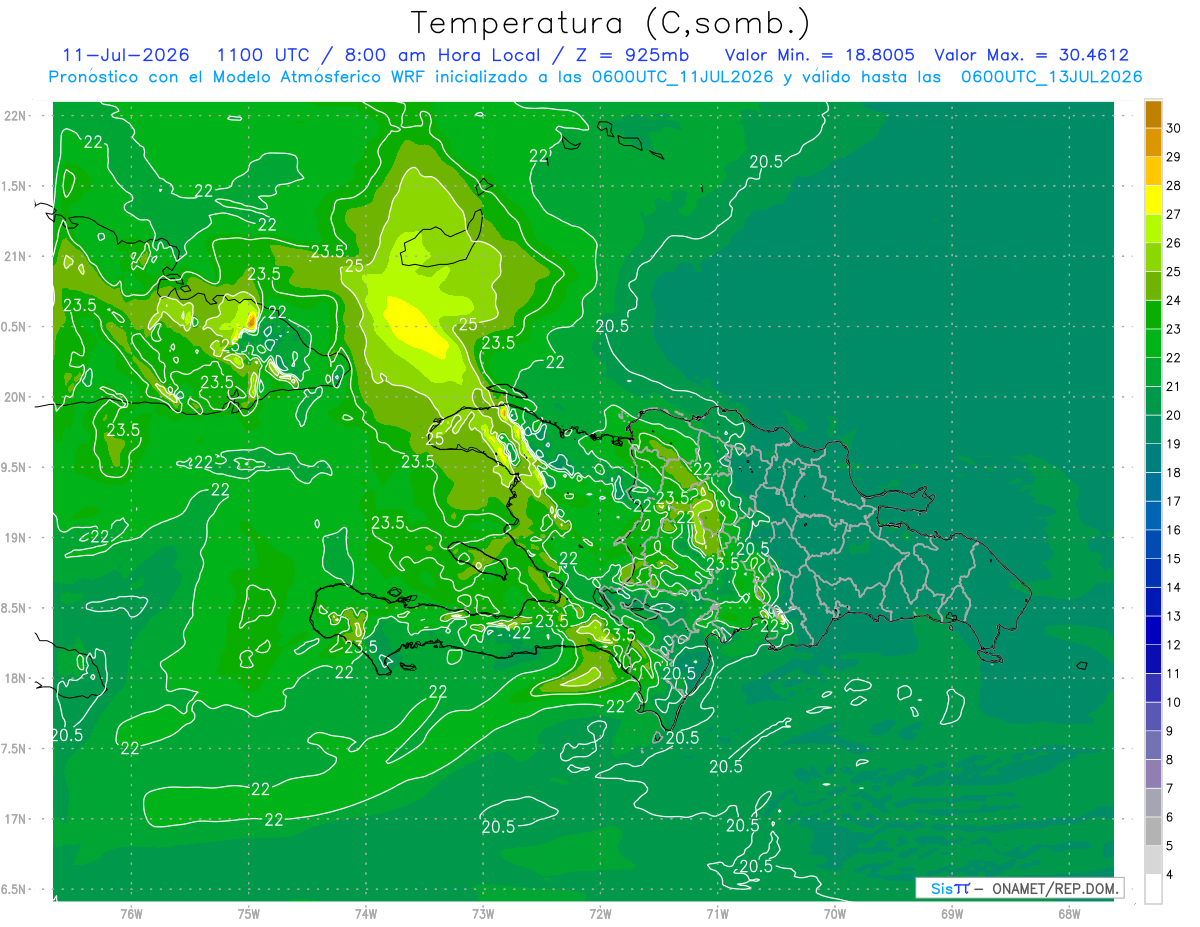Viewport: 1200px width, 927px height.
Task: Select the pressure level 'Z = 925mb'
Action: pyautogui.click(x=629, y=55)
